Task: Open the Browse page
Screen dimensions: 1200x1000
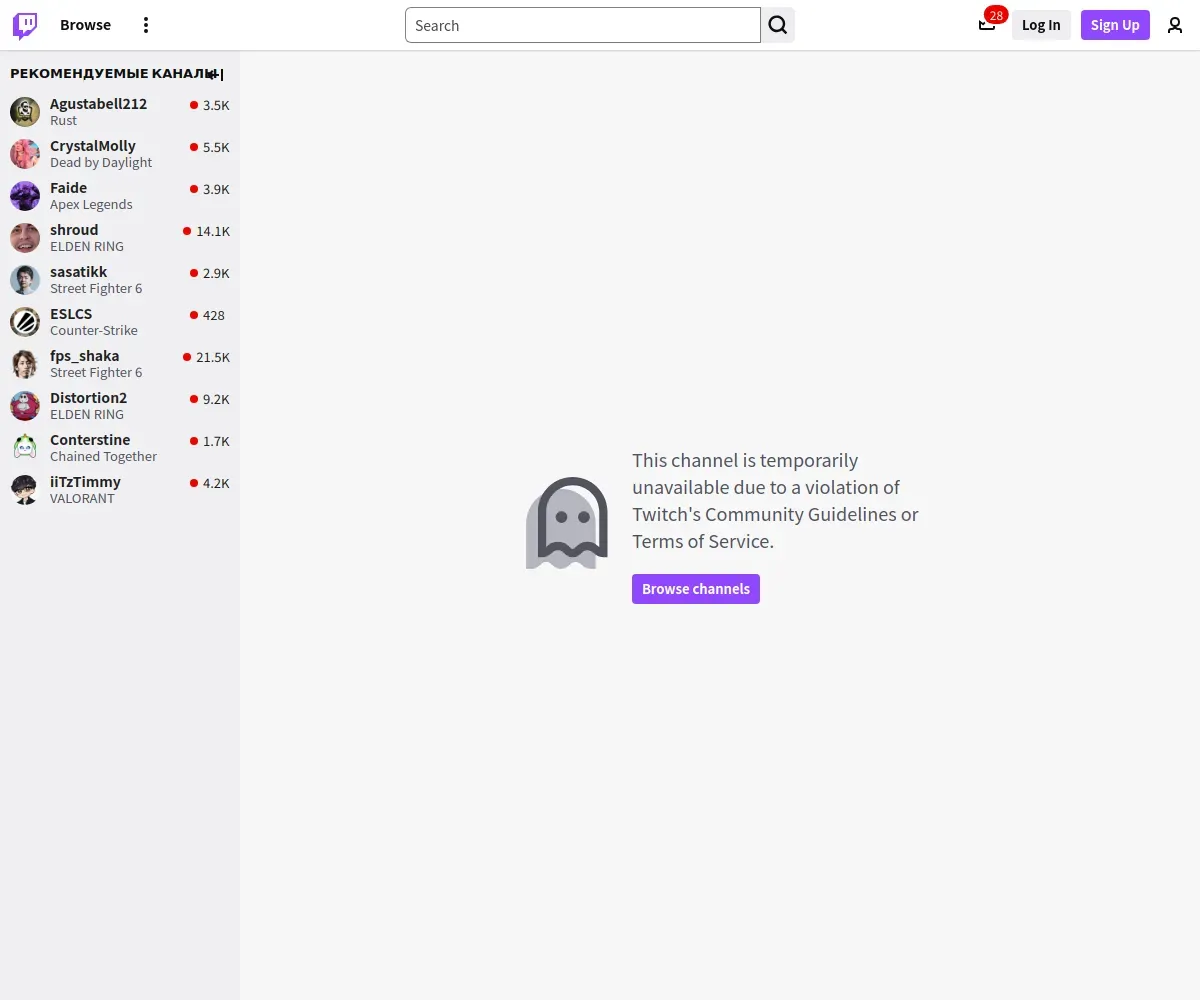Action: 85,25
